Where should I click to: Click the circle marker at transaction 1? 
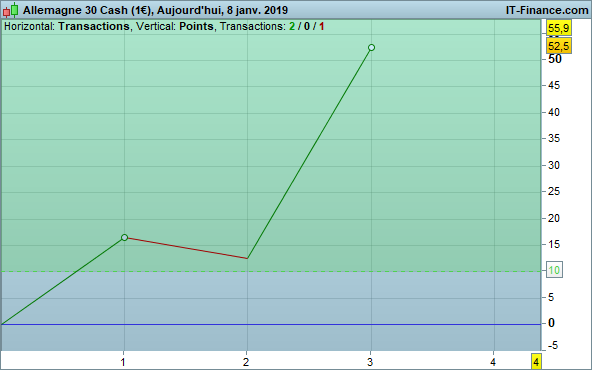[124, 237]
